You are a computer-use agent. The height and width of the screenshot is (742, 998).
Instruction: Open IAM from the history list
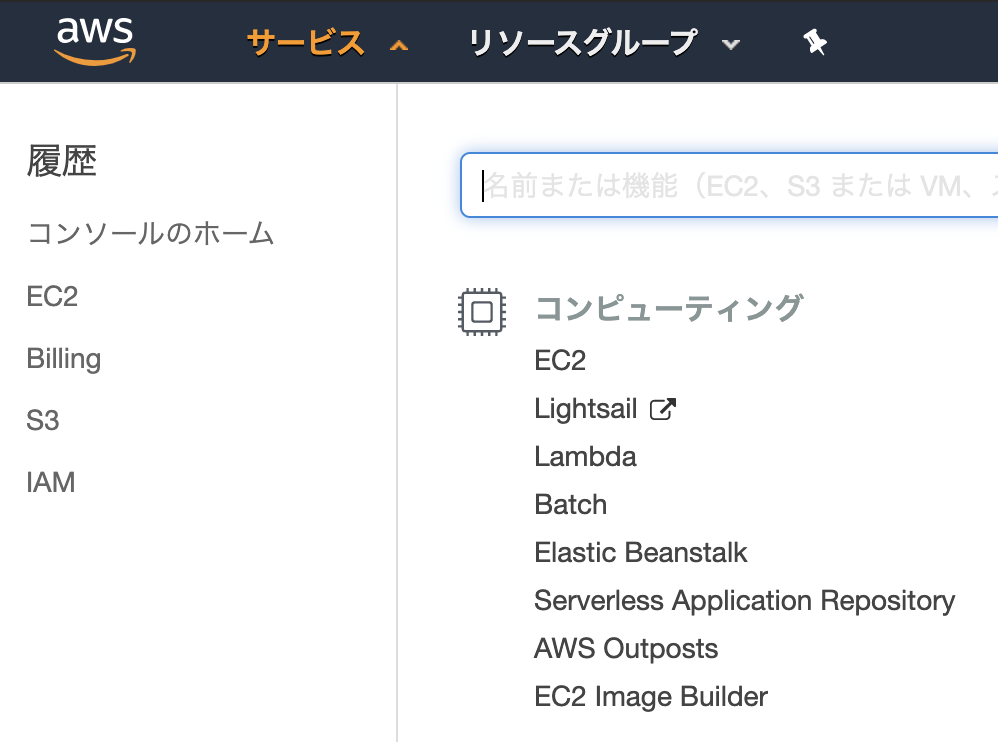pos(50,482)
